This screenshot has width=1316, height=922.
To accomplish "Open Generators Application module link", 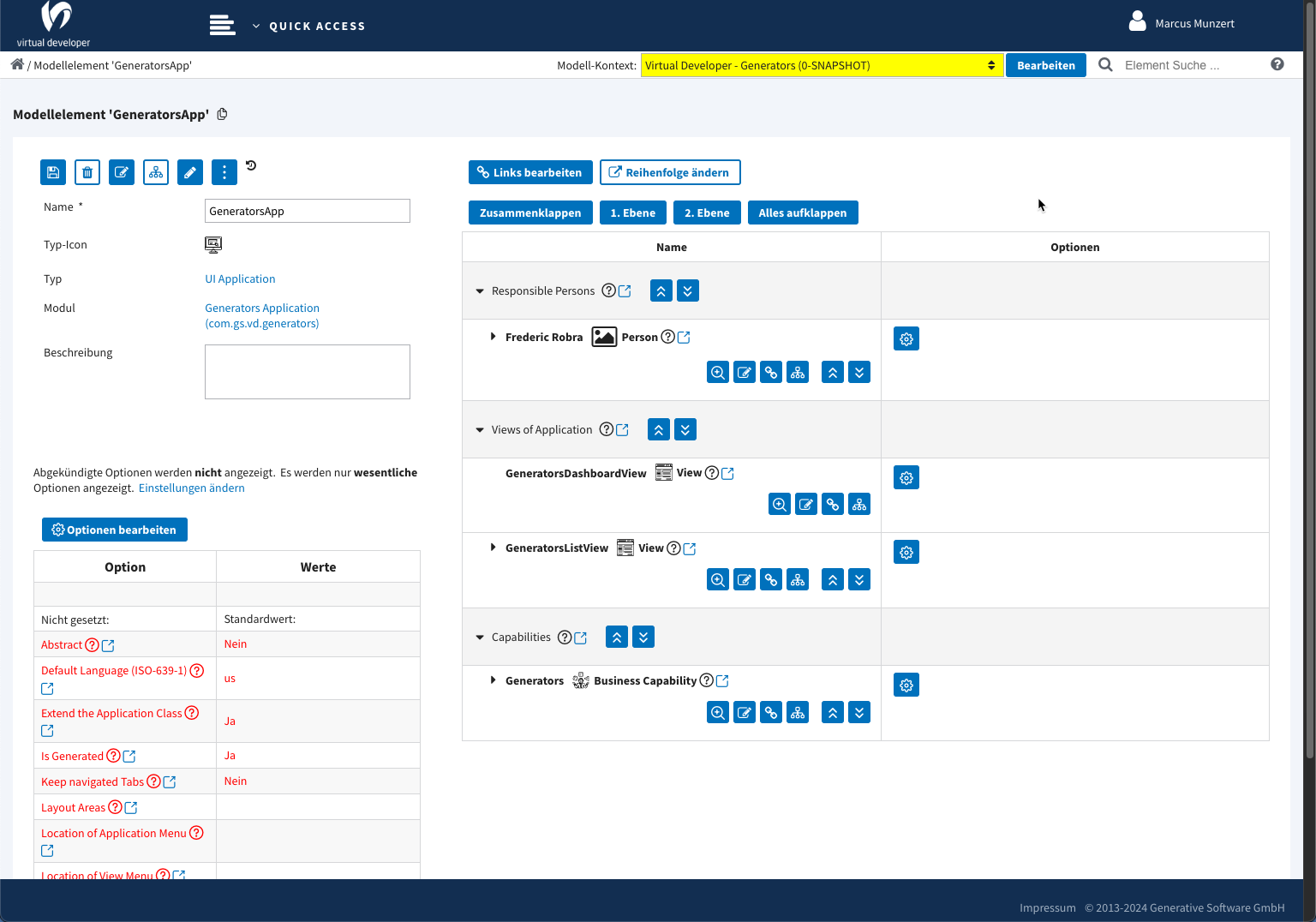I will [x=262, y=315].
